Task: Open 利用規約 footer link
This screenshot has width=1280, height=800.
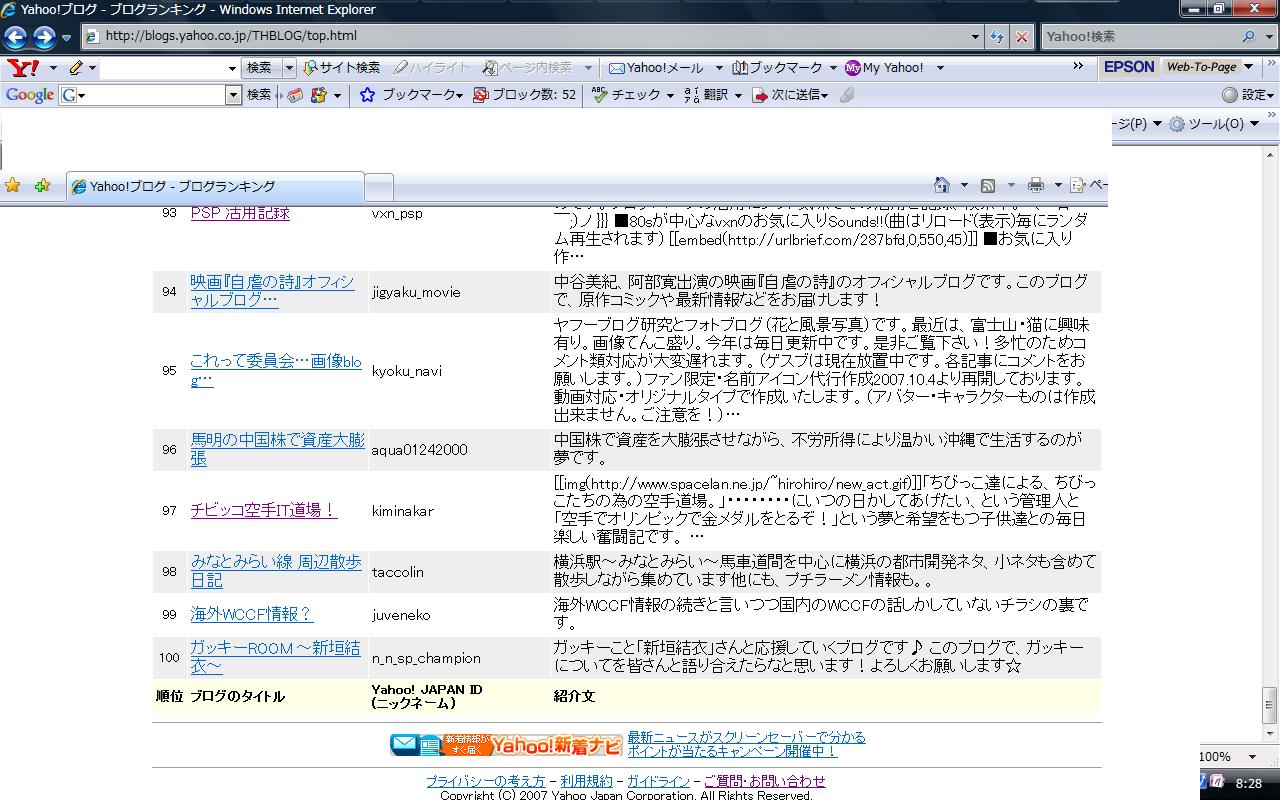Action: (586, 781)
